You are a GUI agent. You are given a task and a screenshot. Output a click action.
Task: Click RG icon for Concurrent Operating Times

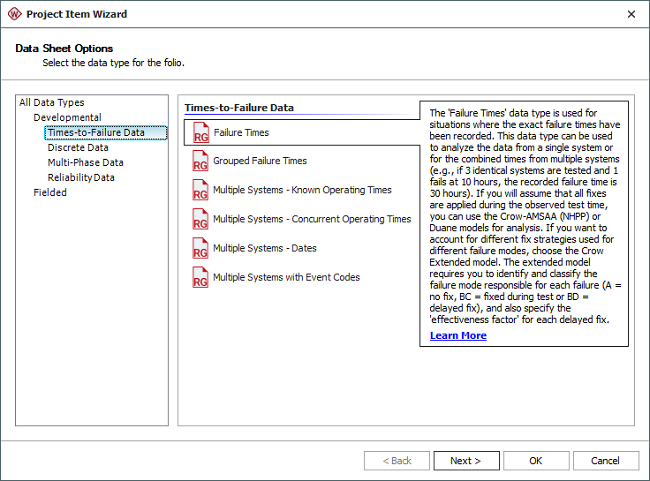point(198,219)
